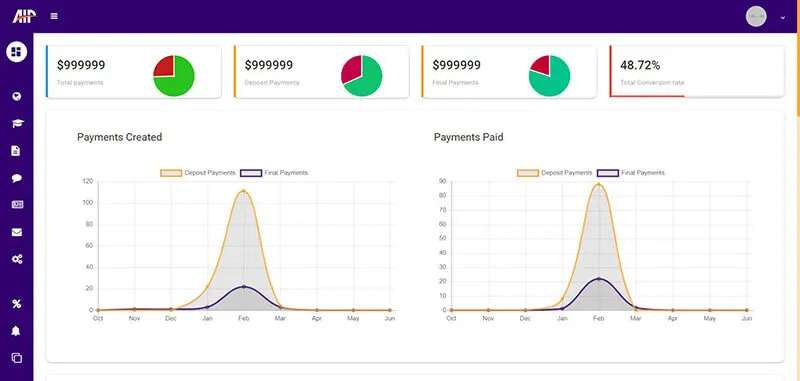Open the ID card icon in sidebar
Image resolution: width=800 pixels, height=381 pixels.
point(17,205)
